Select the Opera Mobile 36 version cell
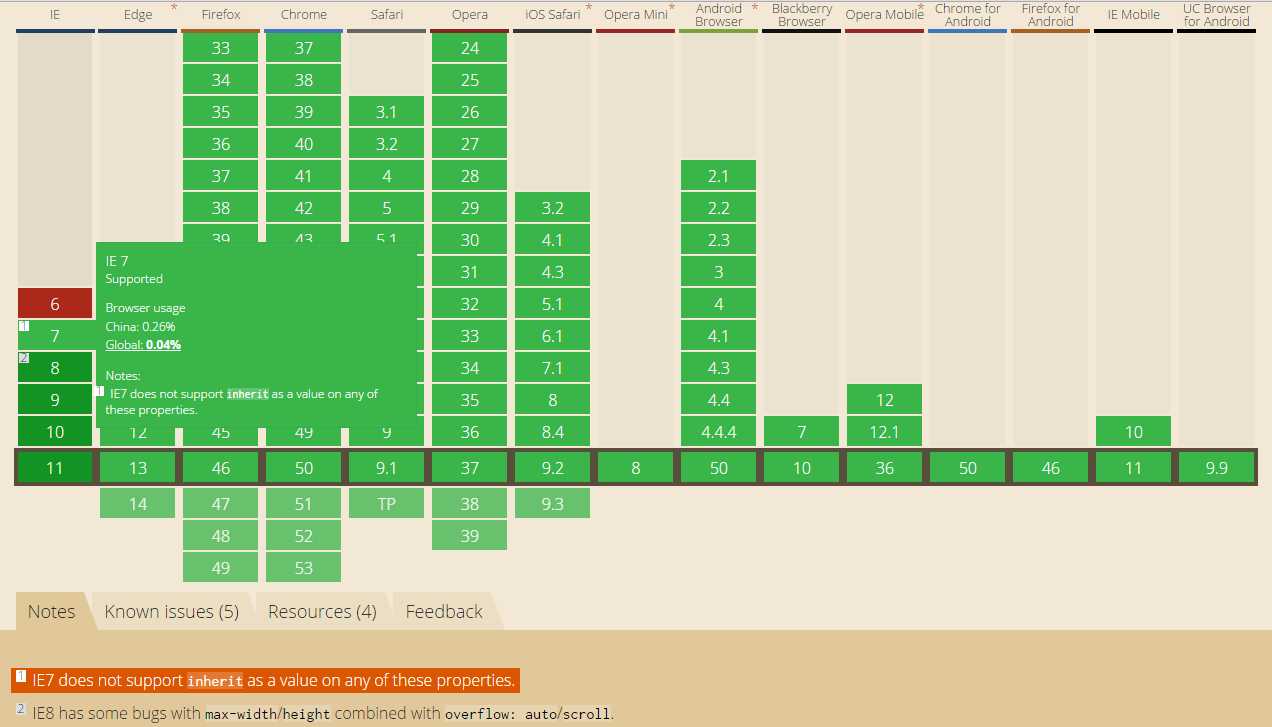 click(885, 468)
